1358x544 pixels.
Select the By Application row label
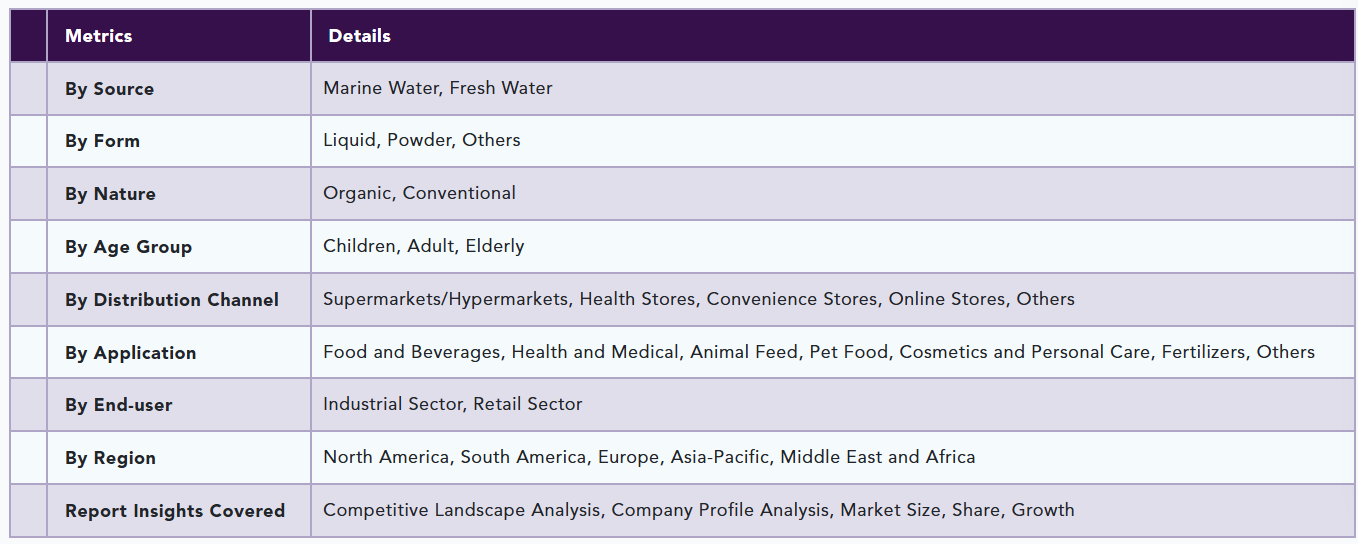coord(130,353)
